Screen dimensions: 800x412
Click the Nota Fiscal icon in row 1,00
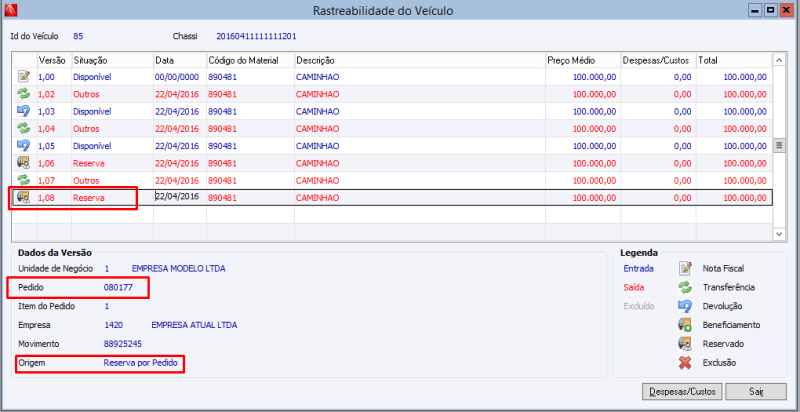click(24, 77)
